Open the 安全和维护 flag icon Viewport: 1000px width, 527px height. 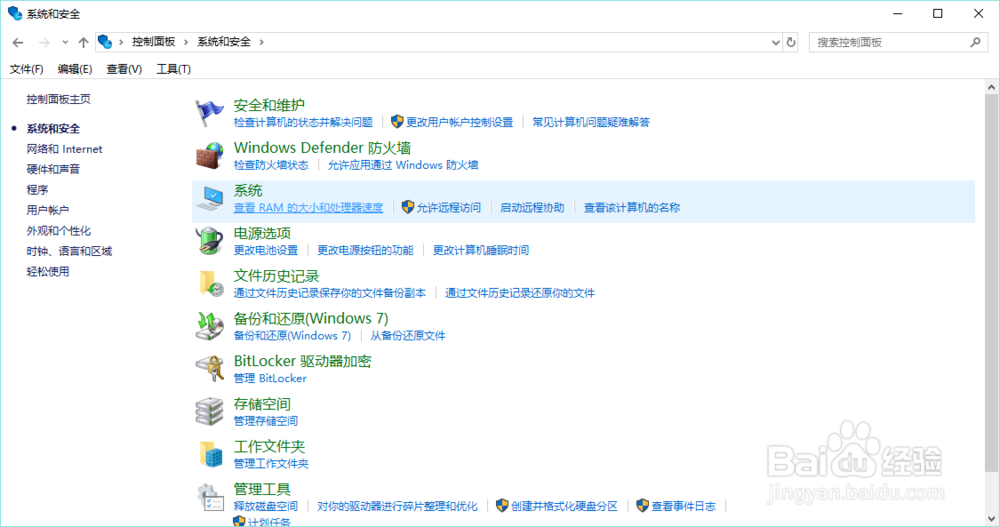click(x=209, y=113)
